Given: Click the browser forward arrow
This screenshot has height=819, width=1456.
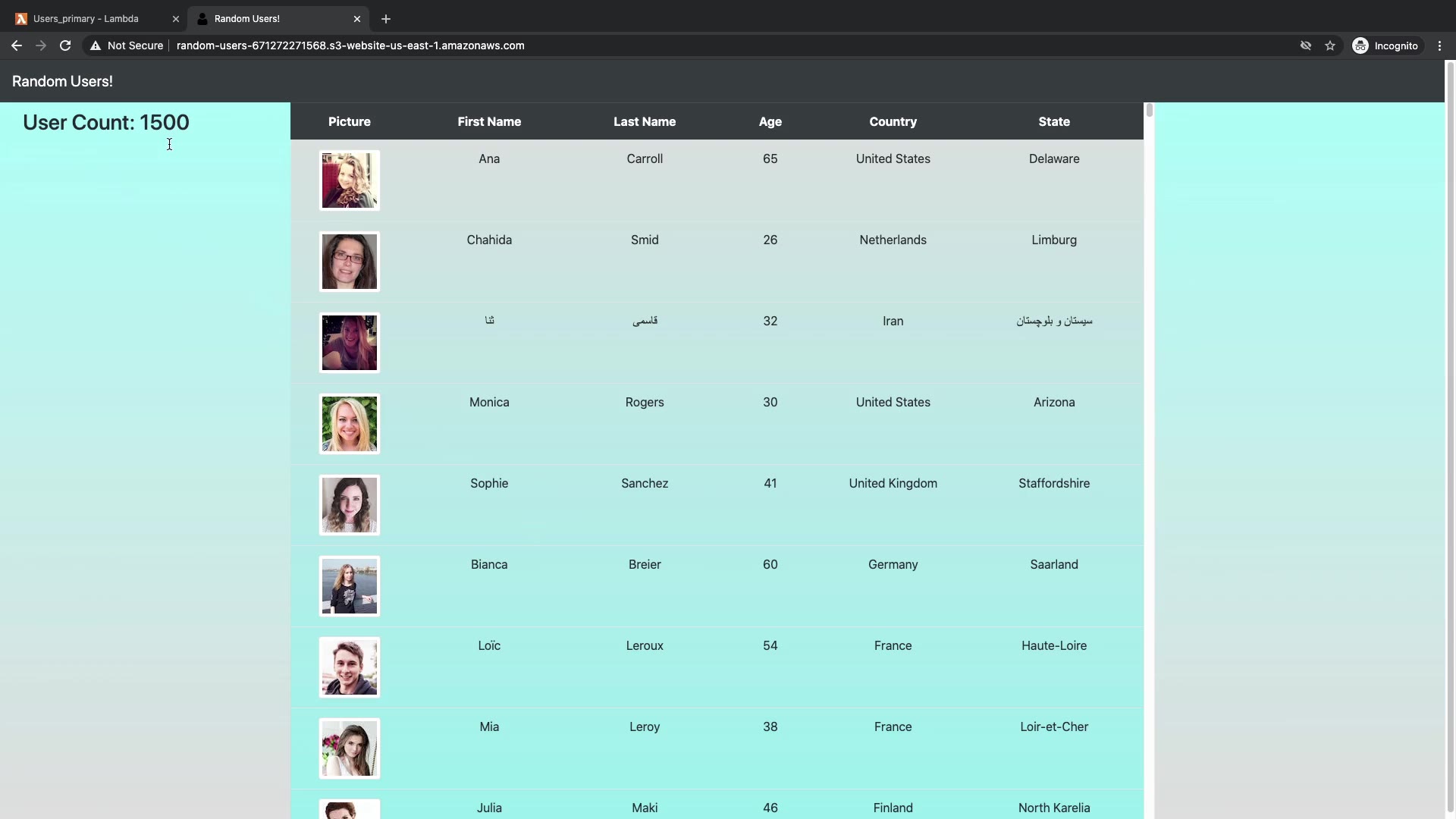Looking at the screenshot, I should click(41, 45).
